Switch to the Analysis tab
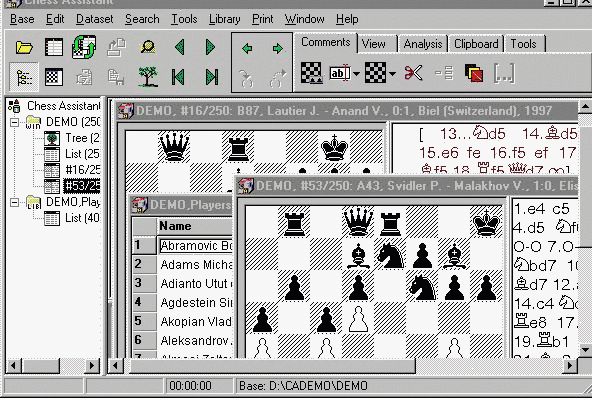 pos(422,44)
